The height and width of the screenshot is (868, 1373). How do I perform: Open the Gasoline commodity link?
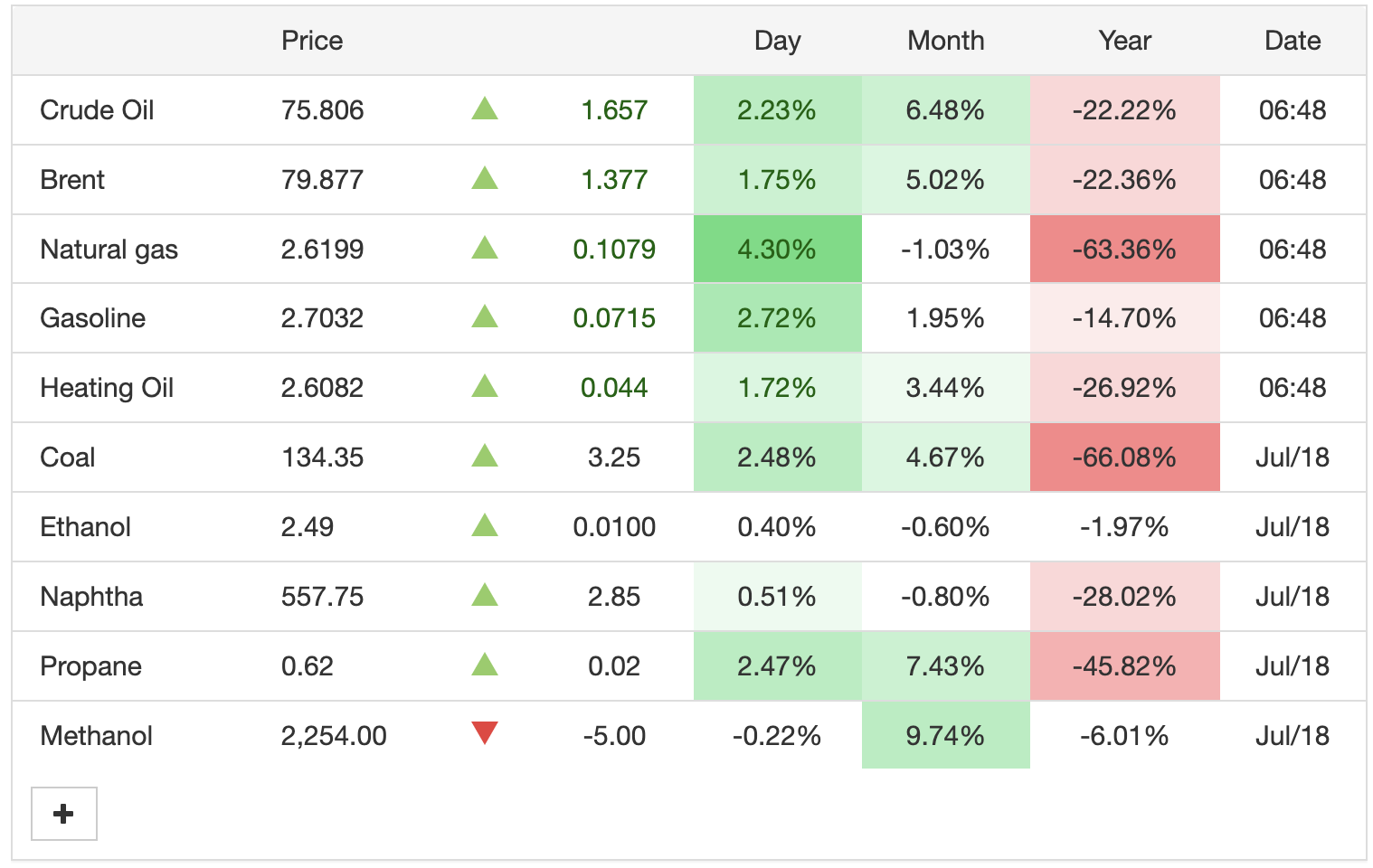(x=92, y=318)
